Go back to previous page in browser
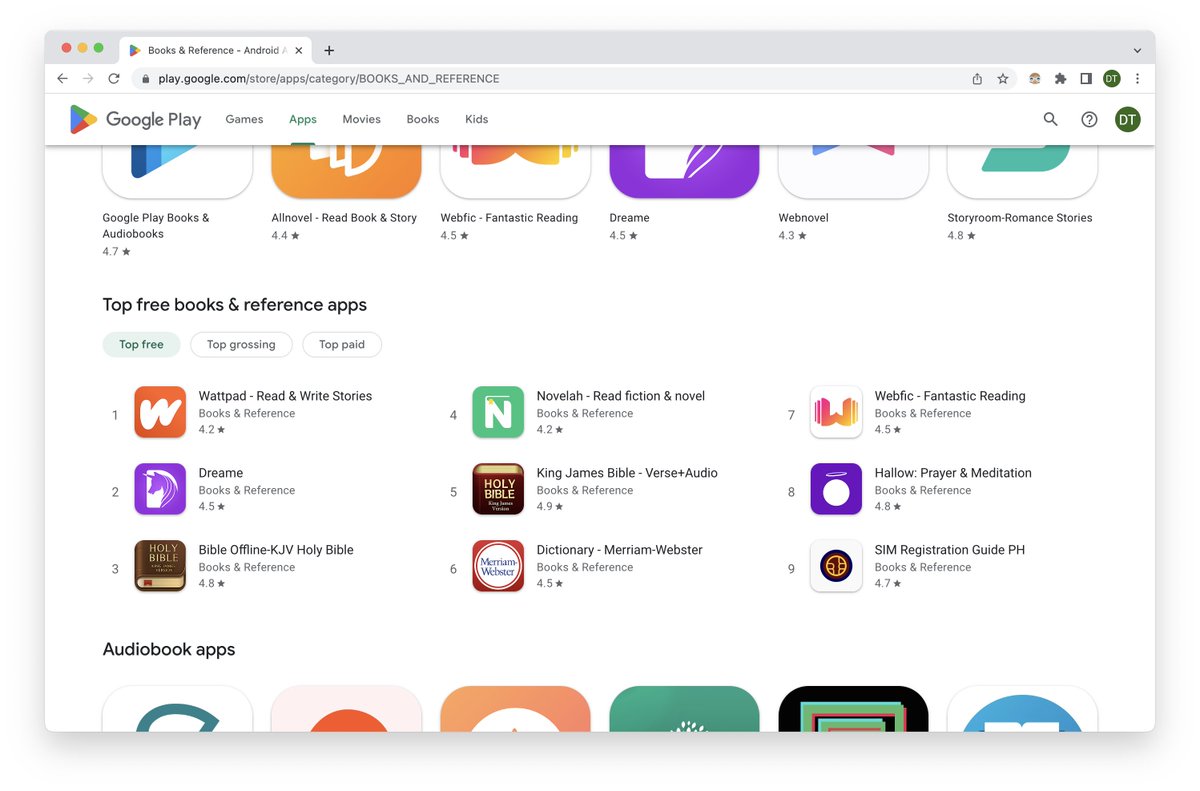 coord(62,78)
